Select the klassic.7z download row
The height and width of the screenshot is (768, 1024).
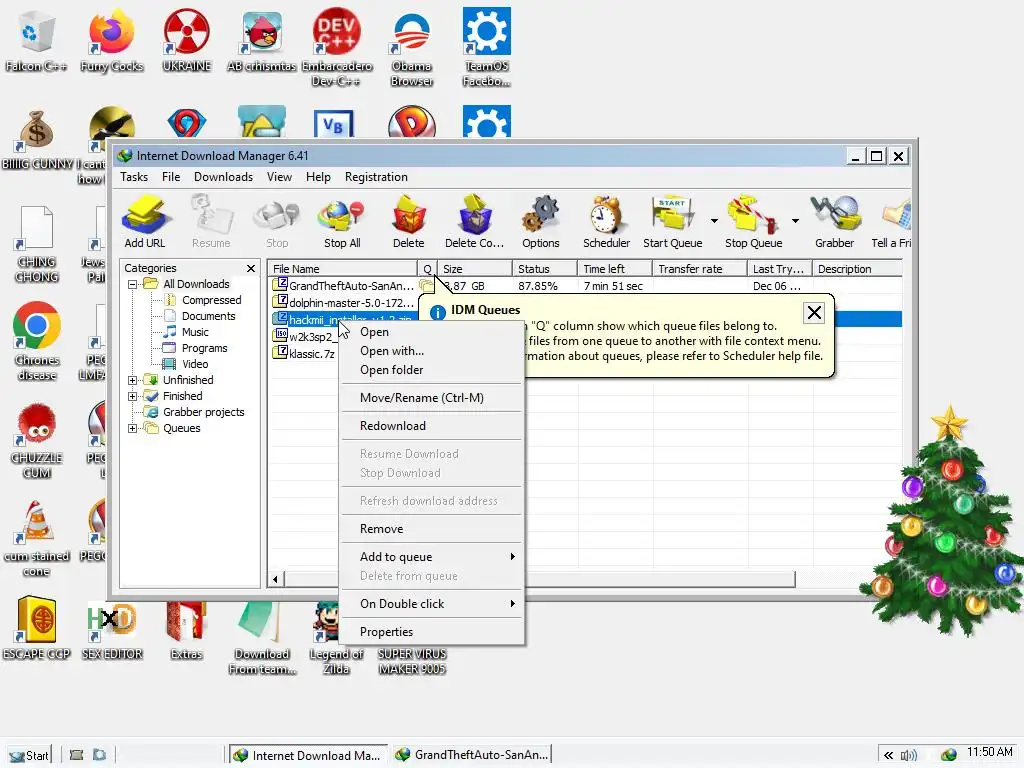coord(304,354)
